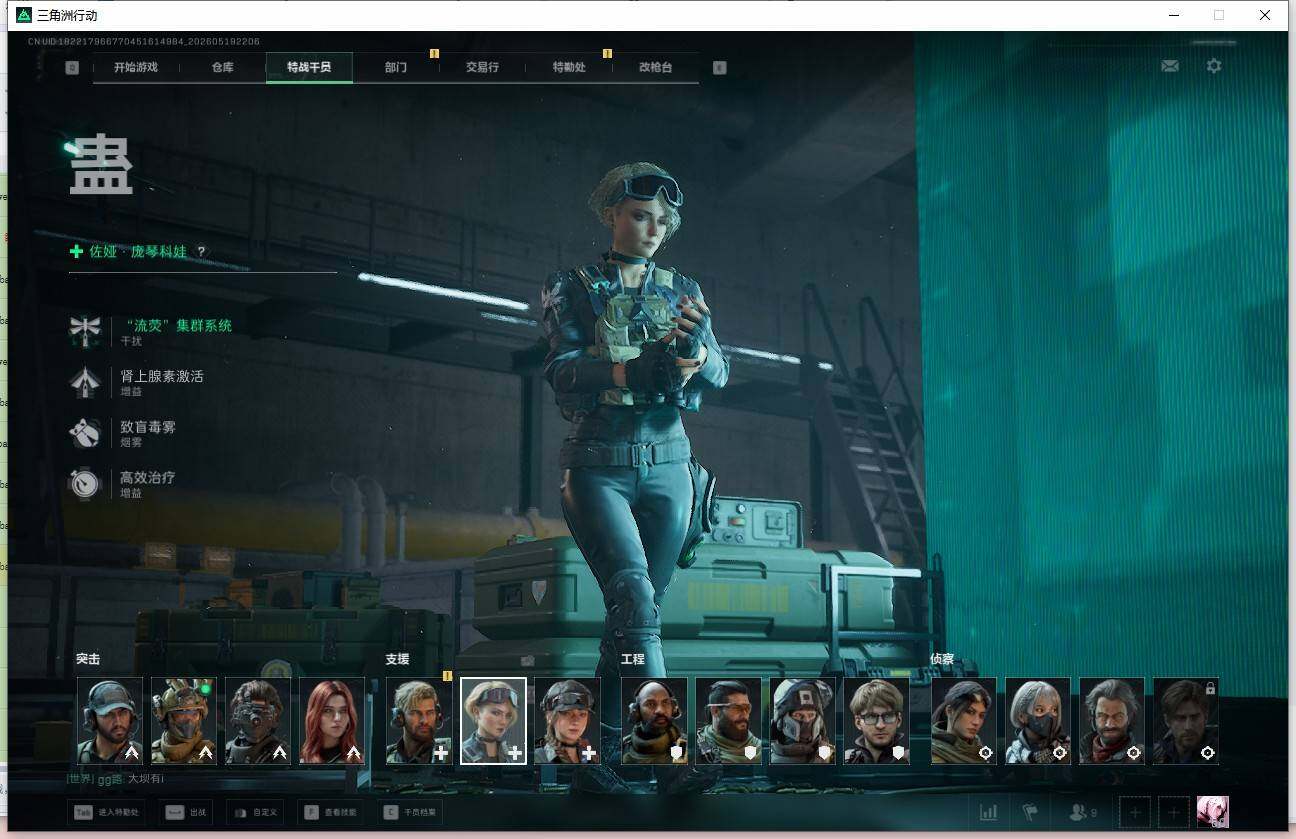Viewport: 1296px width, 839px height.
Task: Select assault operator with green-lit helmet
Action: (184, 721)
